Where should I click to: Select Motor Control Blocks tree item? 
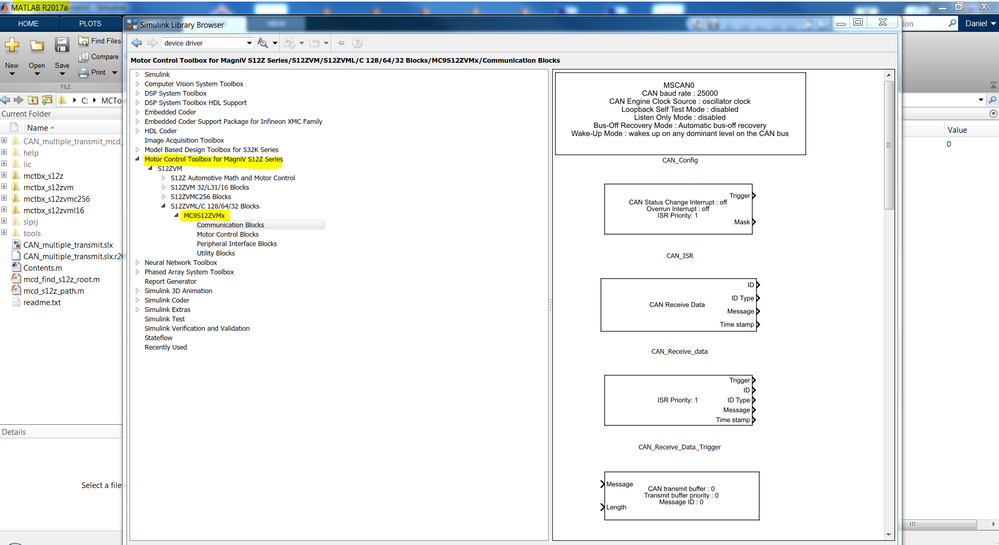(227, 235)
